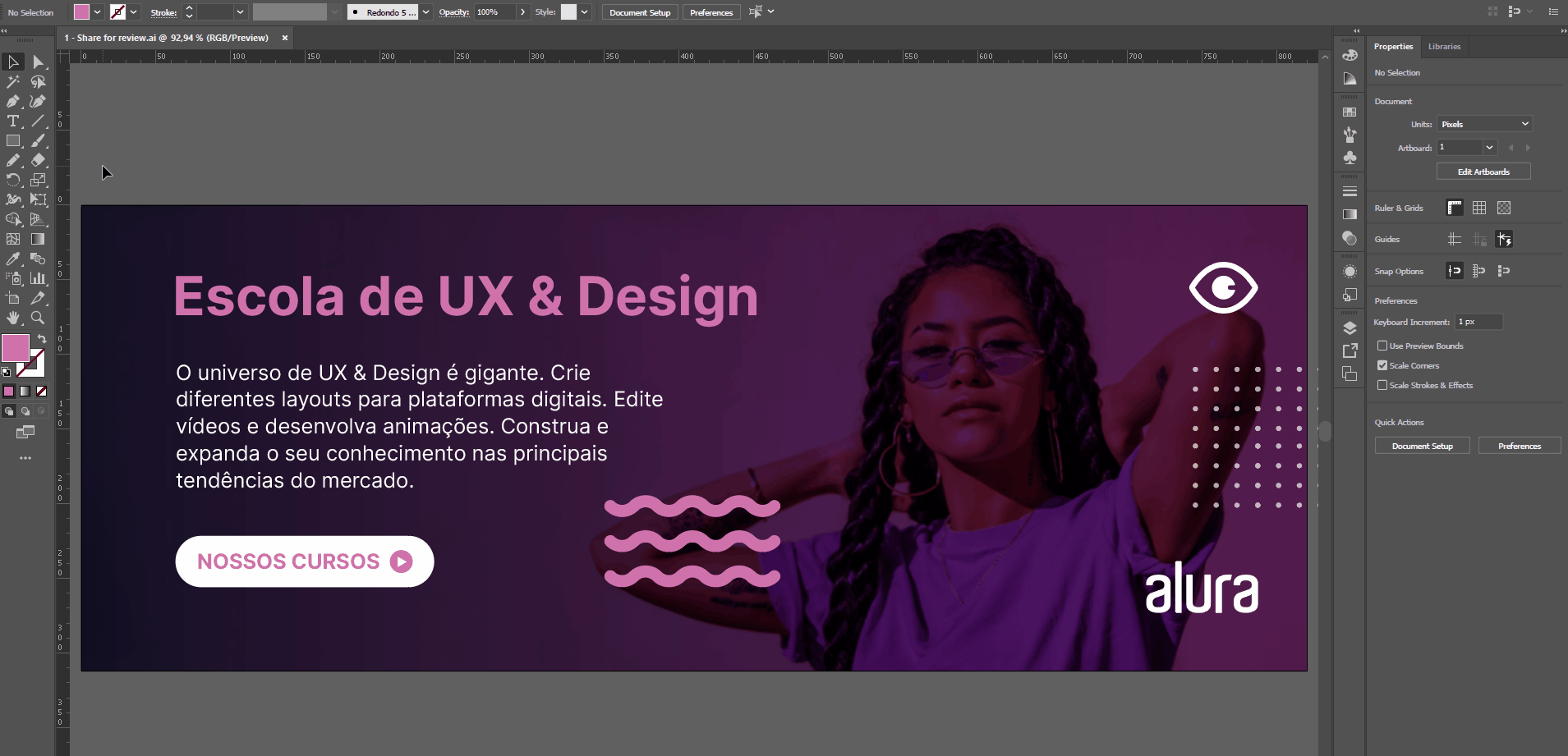
Task: Toggle smart guides button
Action: point(1504,239)
